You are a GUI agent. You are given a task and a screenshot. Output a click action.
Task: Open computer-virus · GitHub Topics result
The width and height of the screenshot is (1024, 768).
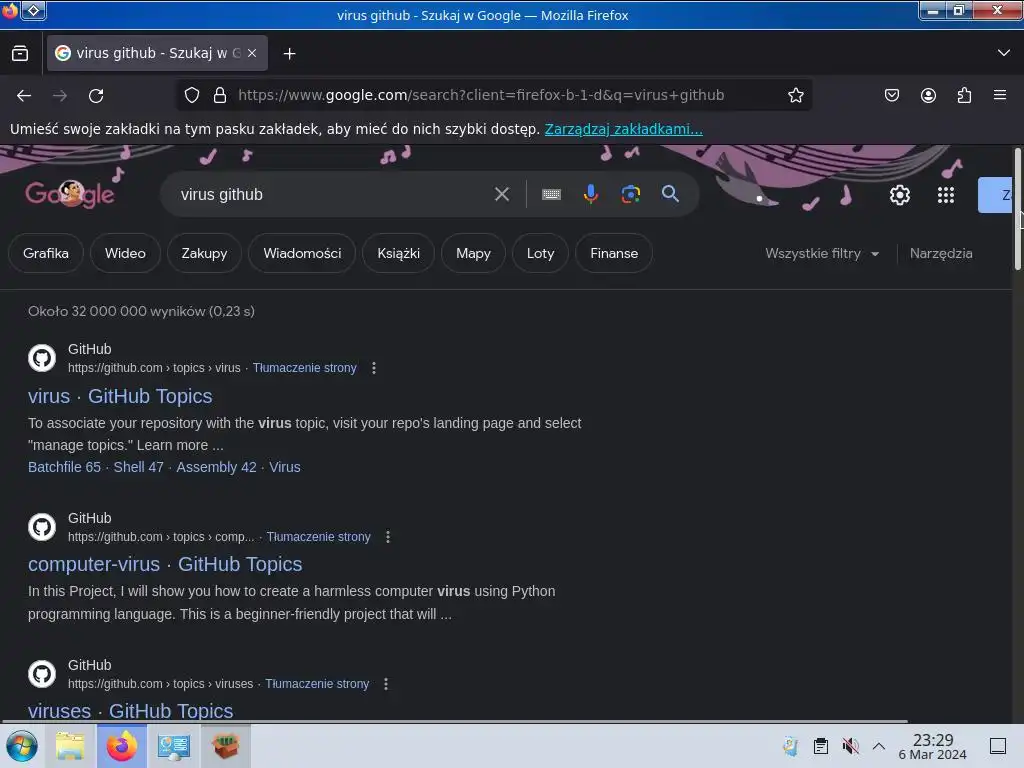pyautogui.click(x=165, y=564)
